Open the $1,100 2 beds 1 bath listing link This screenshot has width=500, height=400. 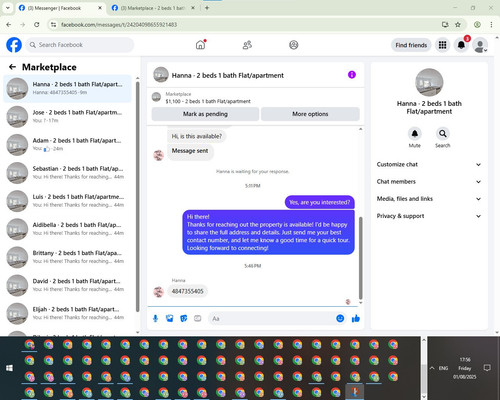tap(208, 101)
